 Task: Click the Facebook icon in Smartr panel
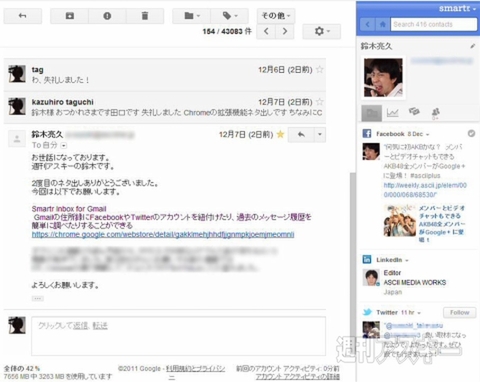click(x=367, y=134)
